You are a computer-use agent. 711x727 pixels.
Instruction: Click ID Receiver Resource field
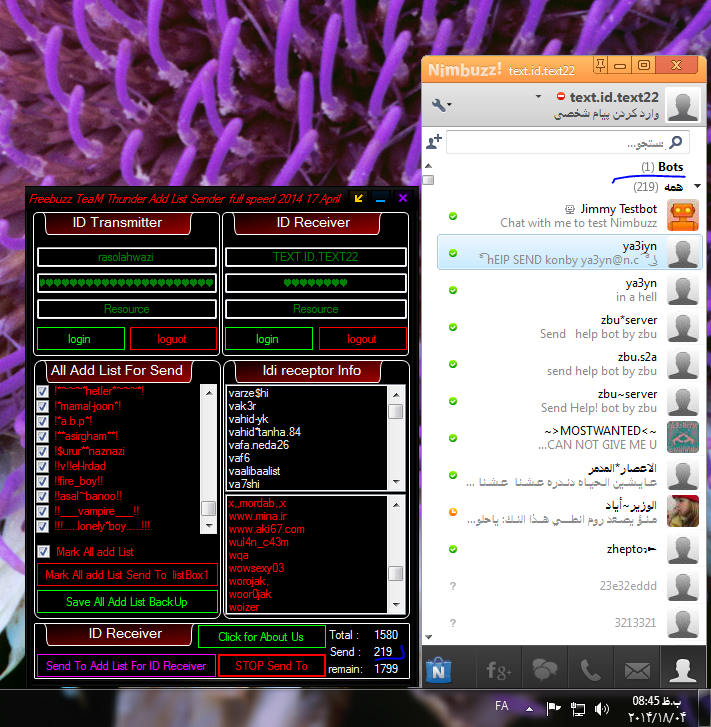(x=316, y=309)
